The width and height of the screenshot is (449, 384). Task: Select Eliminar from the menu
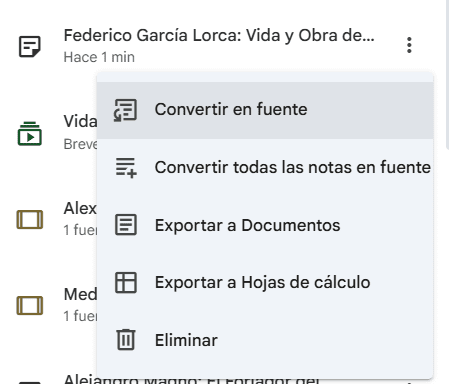pos(265,340)
